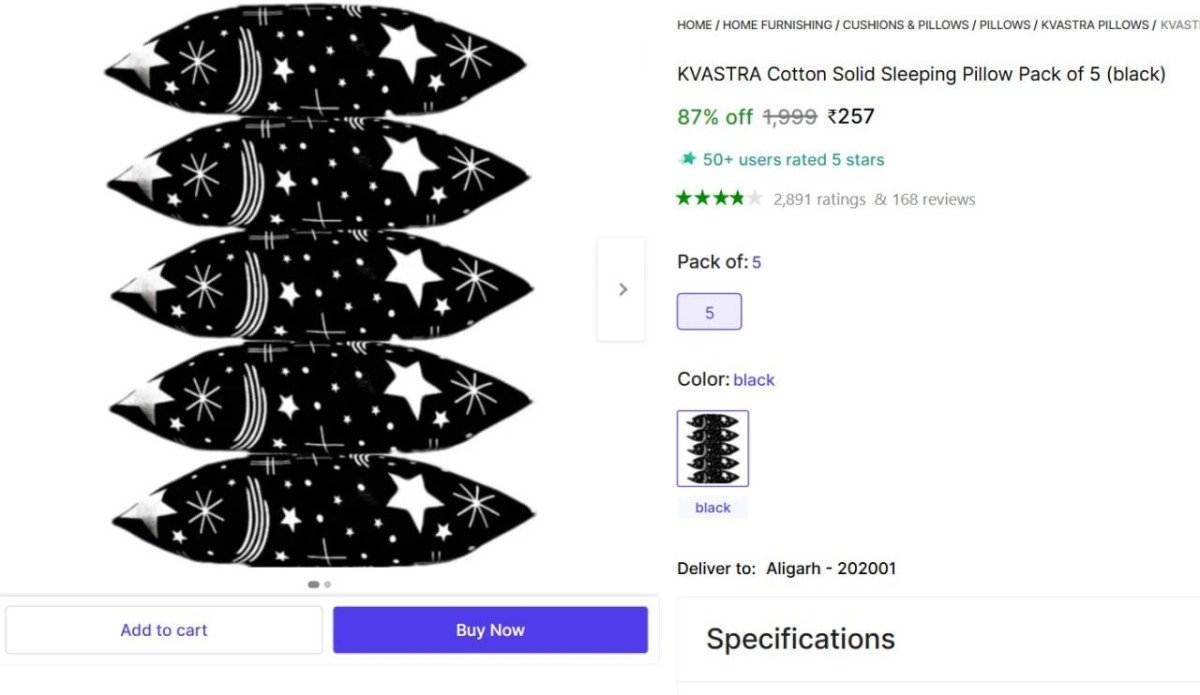Click the black pillow swatch thumbnail
Viewport: 1200px width, 695px height.
pos(711,448)
